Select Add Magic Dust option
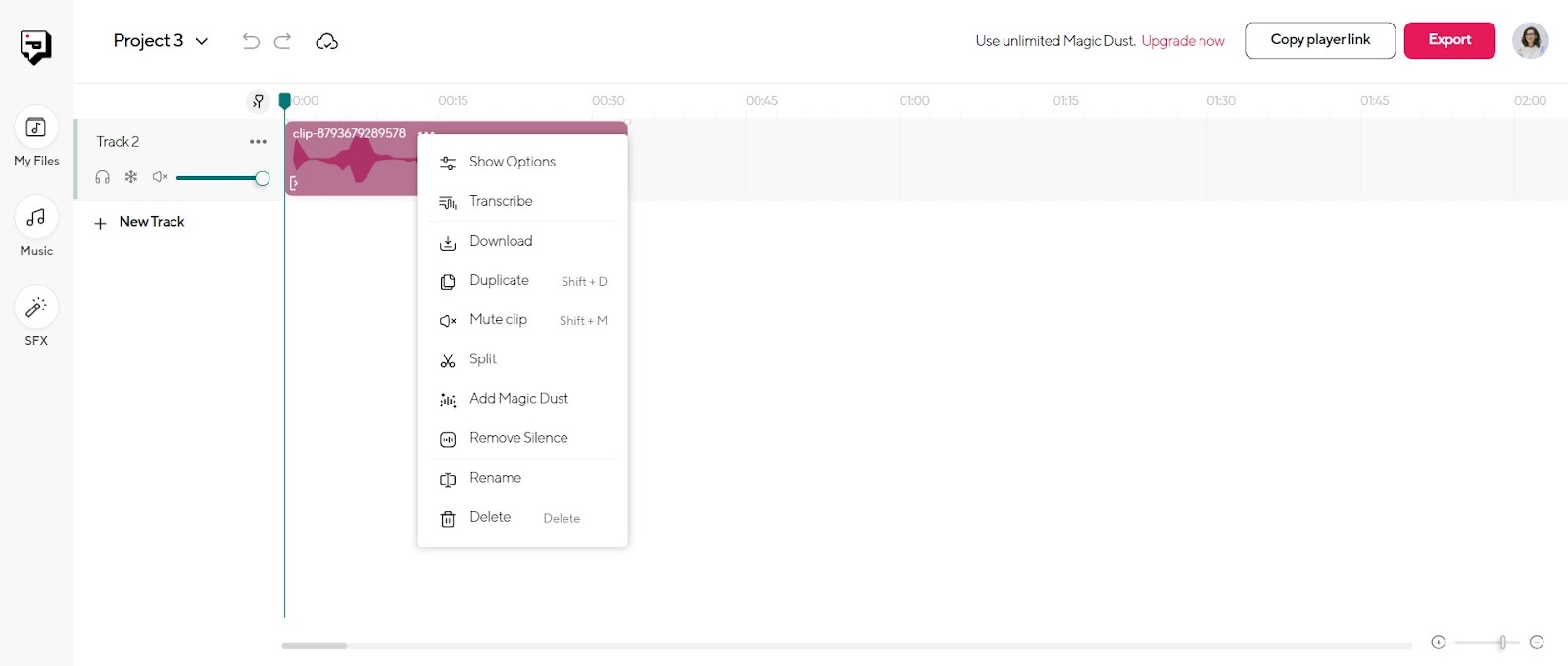This screenshot has width=1568, height=666. [x=522, y=399]
